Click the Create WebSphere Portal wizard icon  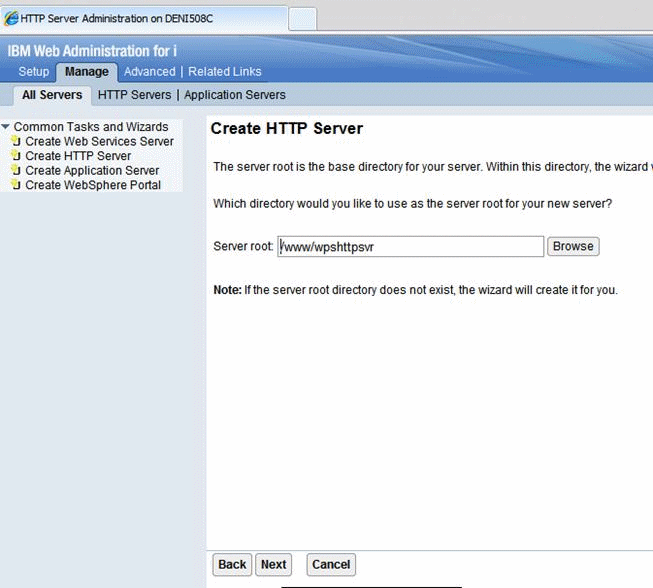(16, 184)
